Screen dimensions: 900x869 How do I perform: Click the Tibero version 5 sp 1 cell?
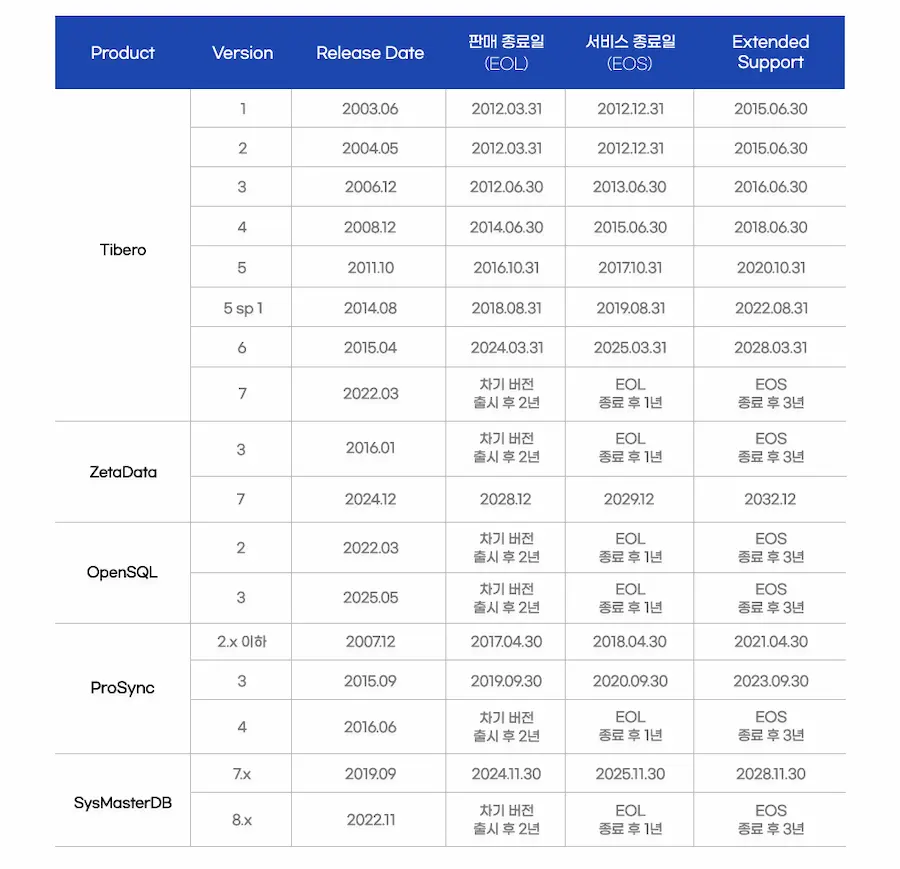tap(242, 308)
